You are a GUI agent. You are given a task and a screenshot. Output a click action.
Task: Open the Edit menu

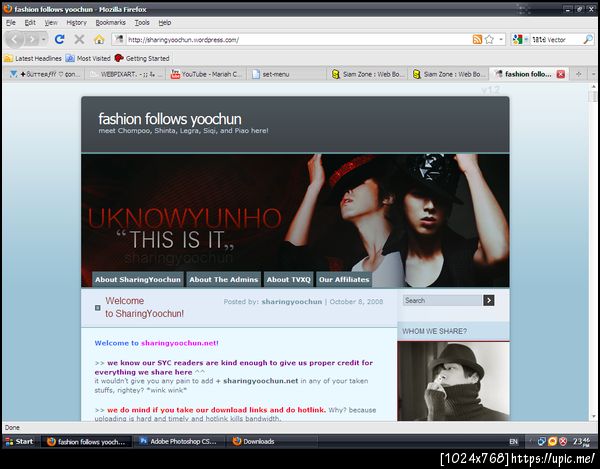30,23
